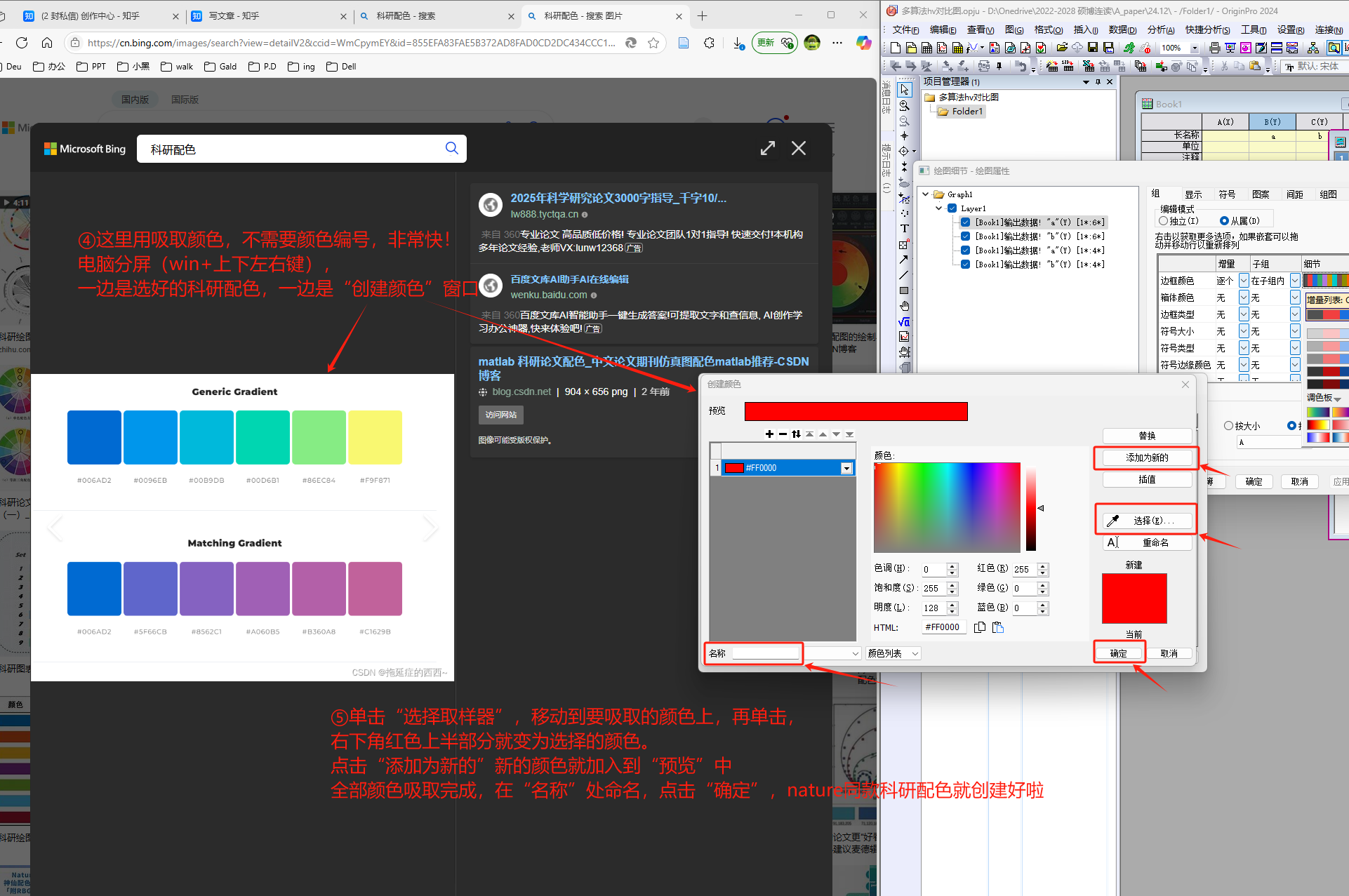Open a new project with the New icon
The height and width of the screenshot is (896, 1349).
(895, 46)
